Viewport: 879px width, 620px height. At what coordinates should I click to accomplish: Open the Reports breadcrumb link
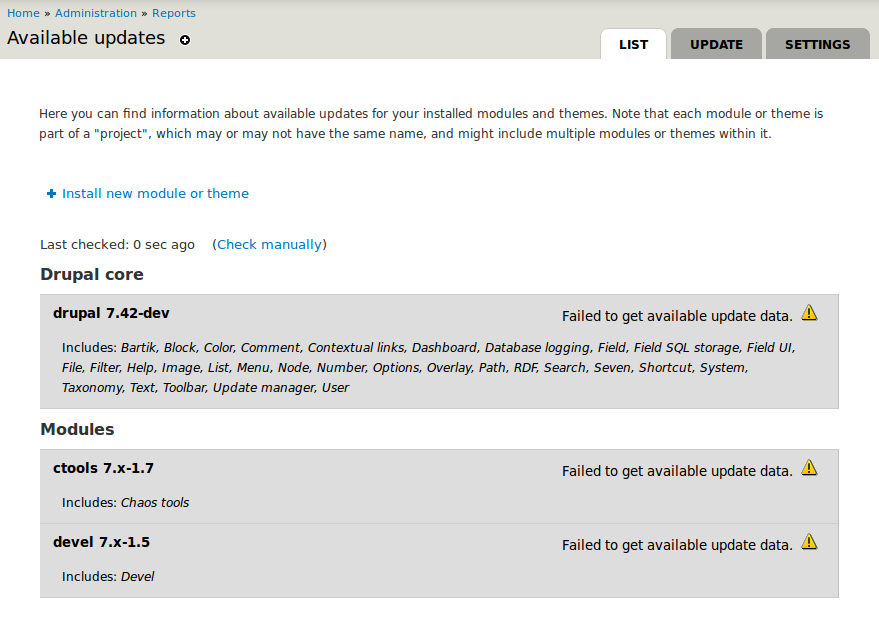(x=174, y=13)
